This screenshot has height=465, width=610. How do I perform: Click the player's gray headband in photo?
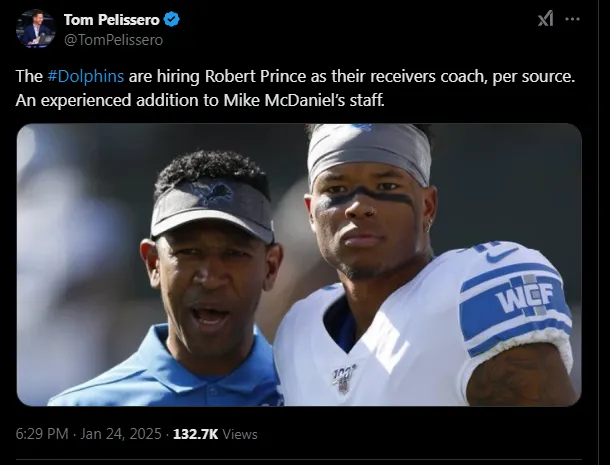368,147
